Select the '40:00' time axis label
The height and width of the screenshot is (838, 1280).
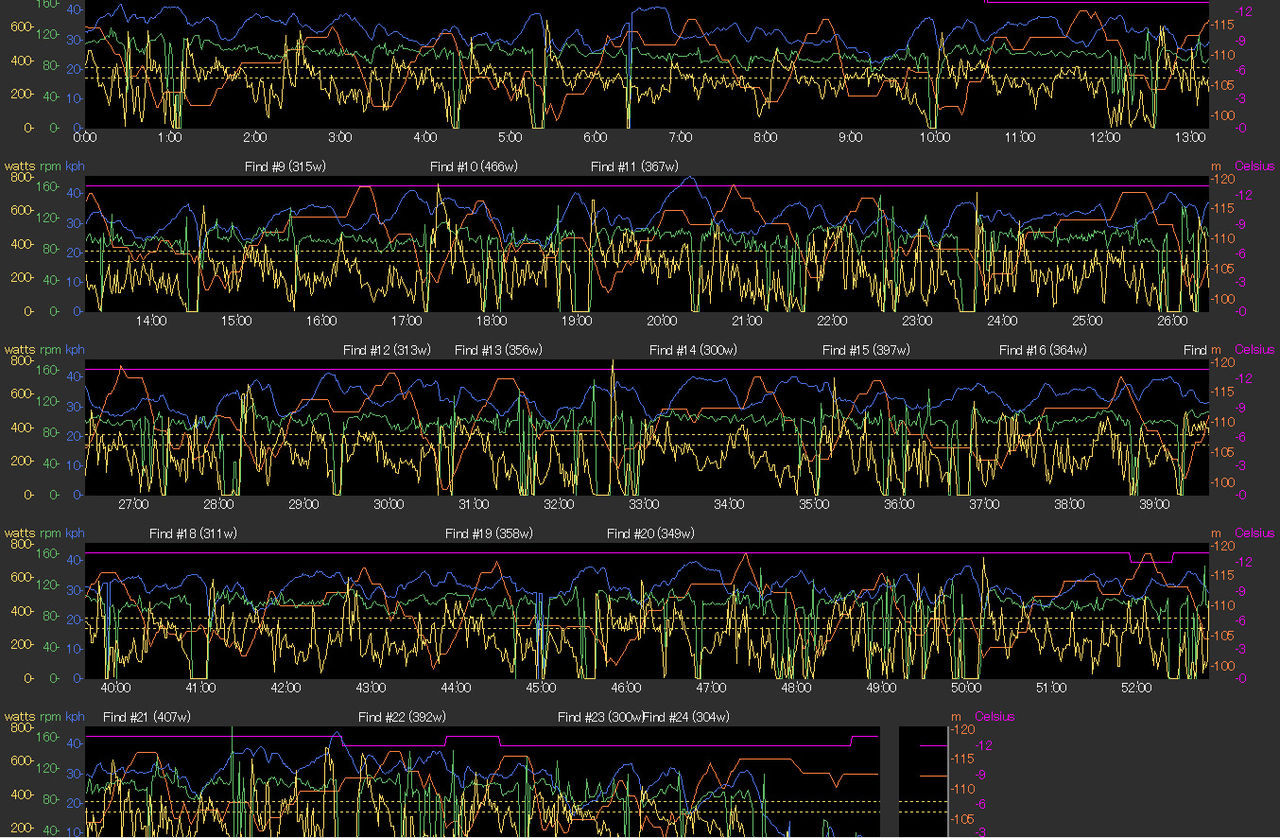pos(115,689)
